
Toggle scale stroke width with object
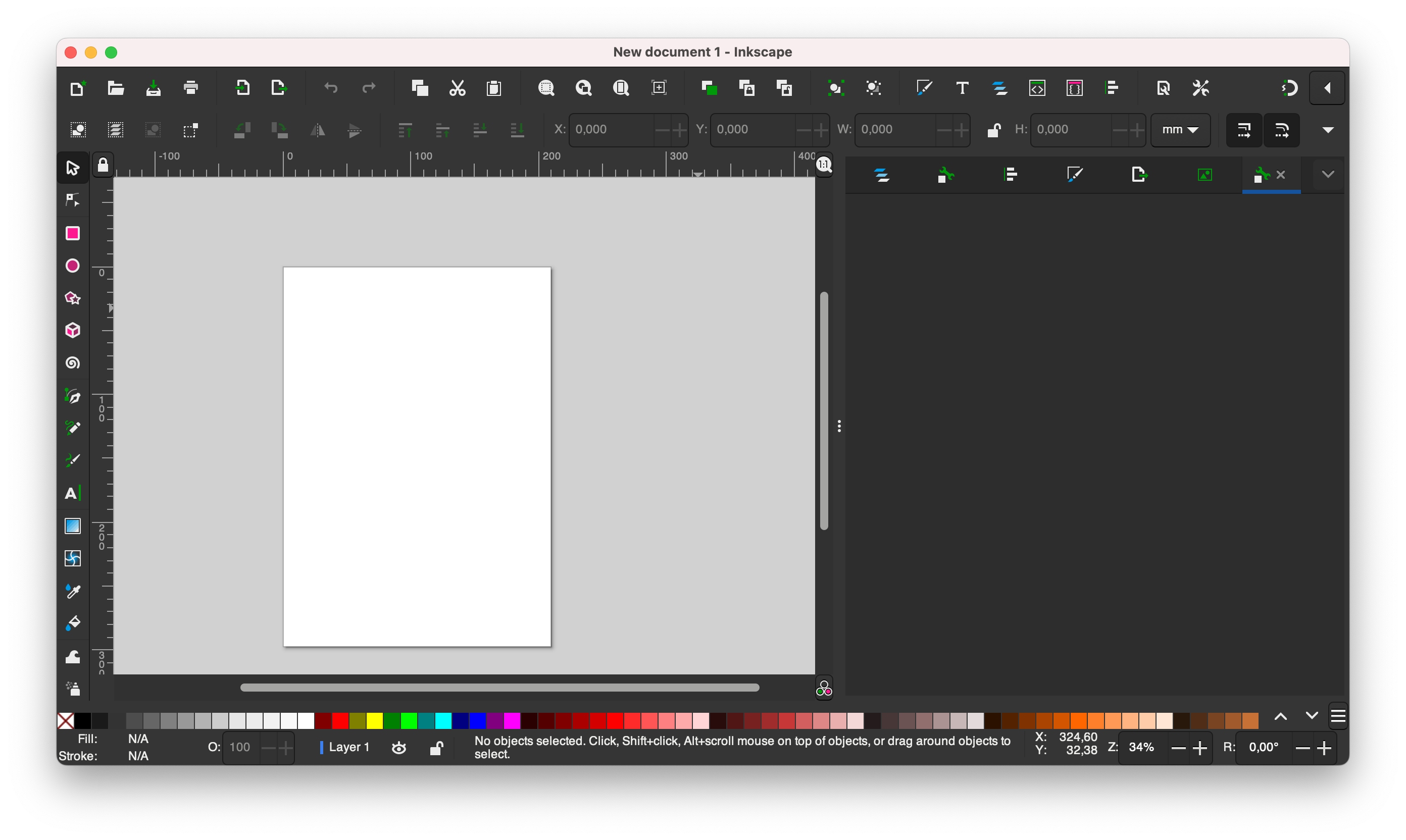(x=1243, y=130)
